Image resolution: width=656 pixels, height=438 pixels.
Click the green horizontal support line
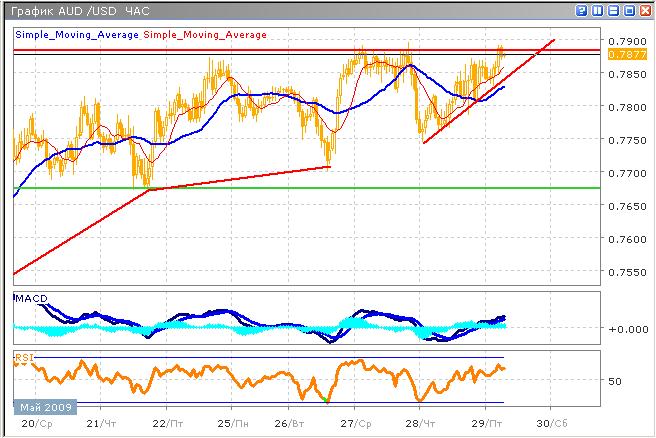(x=300, y=187)
